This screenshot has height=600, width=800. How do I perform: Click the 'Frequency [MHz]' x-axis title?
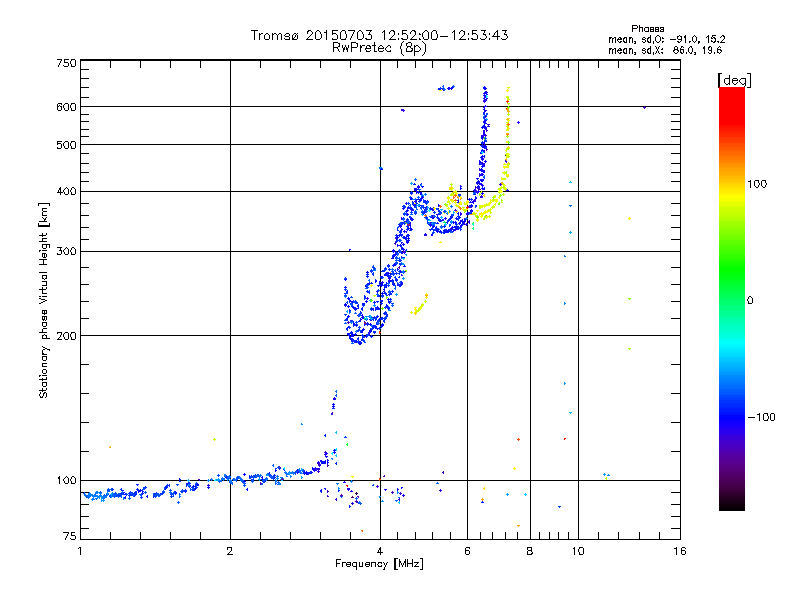pos(379,564)
